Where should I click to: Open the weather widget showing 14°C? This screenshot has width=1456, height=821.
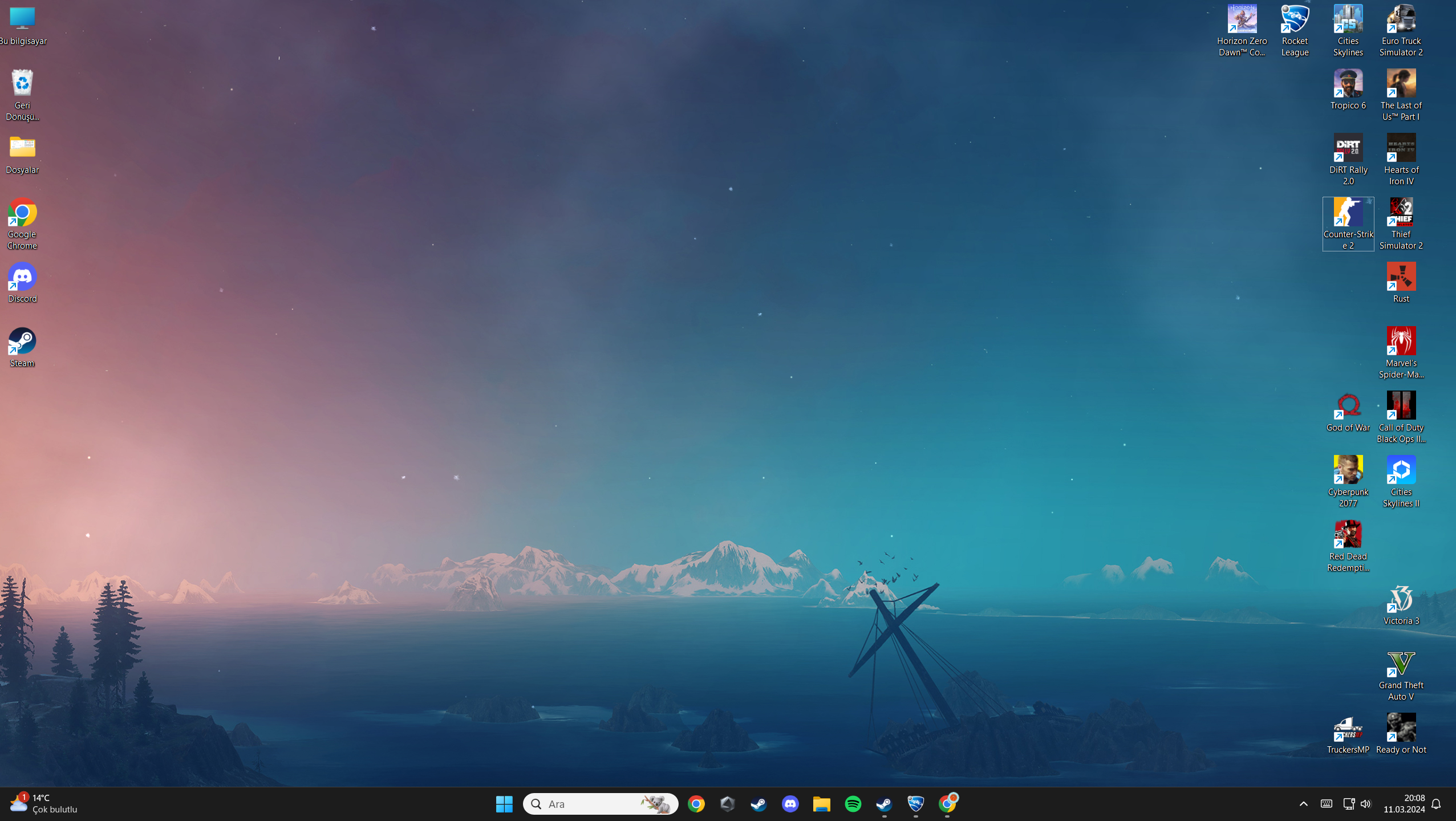tap(43, 804)
